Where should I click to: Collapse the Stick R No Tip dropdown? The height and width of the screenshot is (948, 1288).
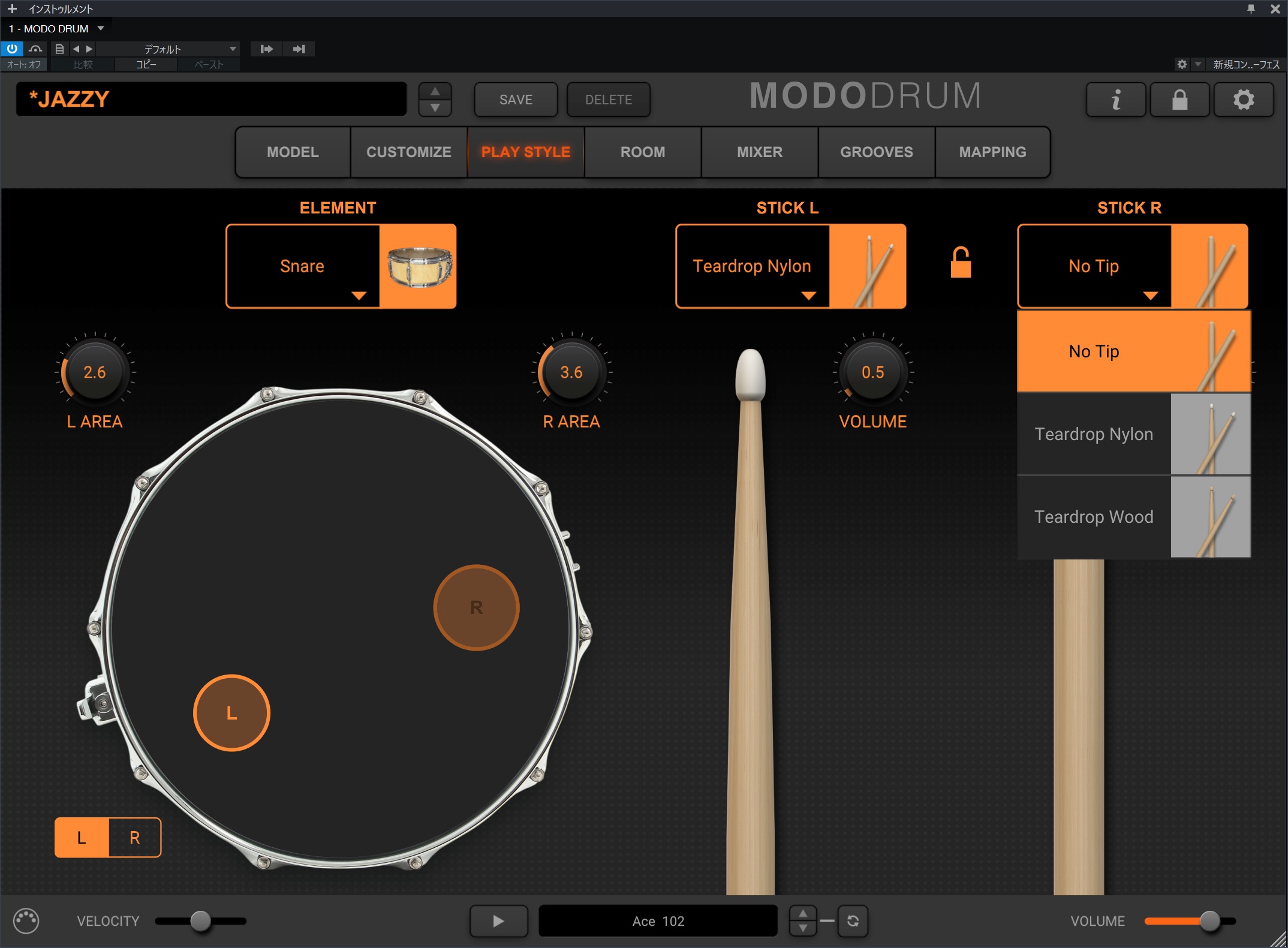click(x=1094, y=266)
